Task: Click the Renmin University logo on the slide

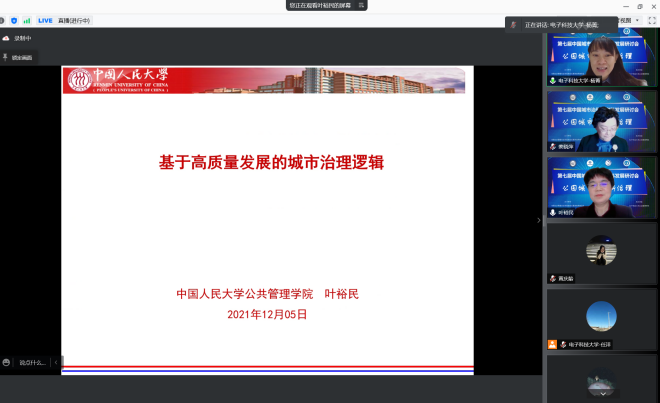Action: click(80, 80)
